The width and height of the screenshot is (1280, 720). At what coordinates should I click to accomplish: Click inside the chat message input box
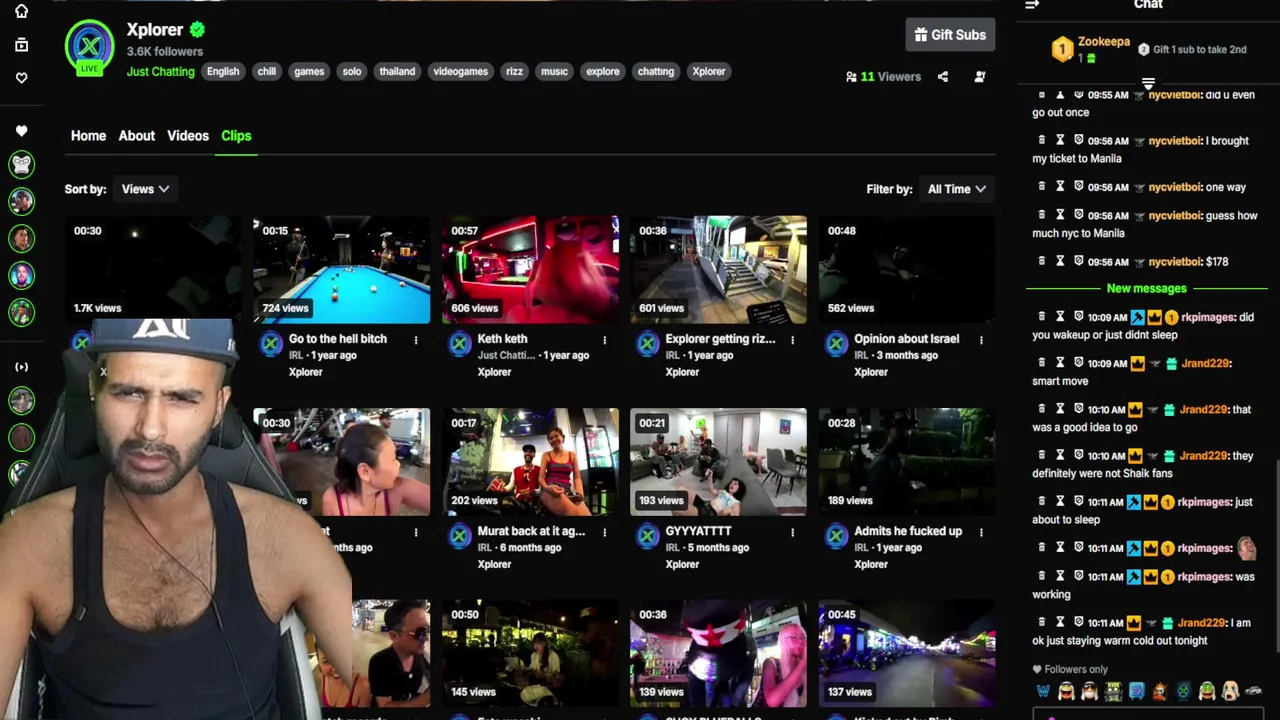click(1147, 714)
